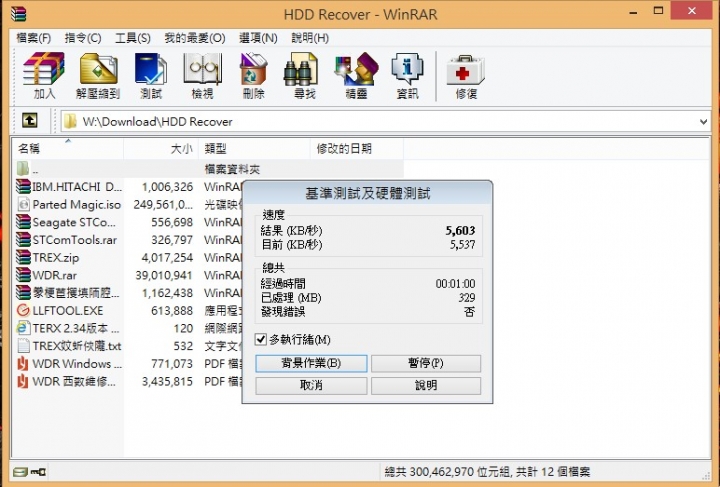Open the 說明(H) menu

[x=310, y=38]
